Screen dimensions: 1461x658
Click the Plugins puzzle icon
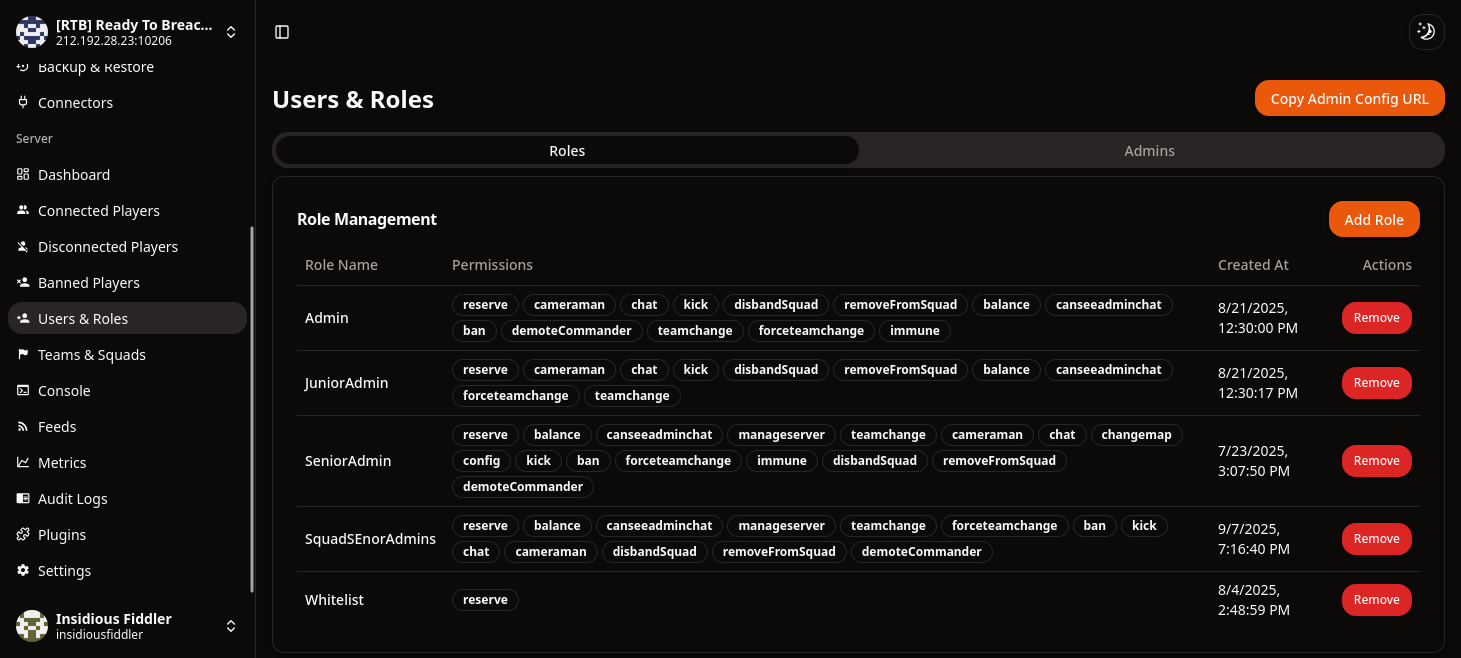coord(23,535)
